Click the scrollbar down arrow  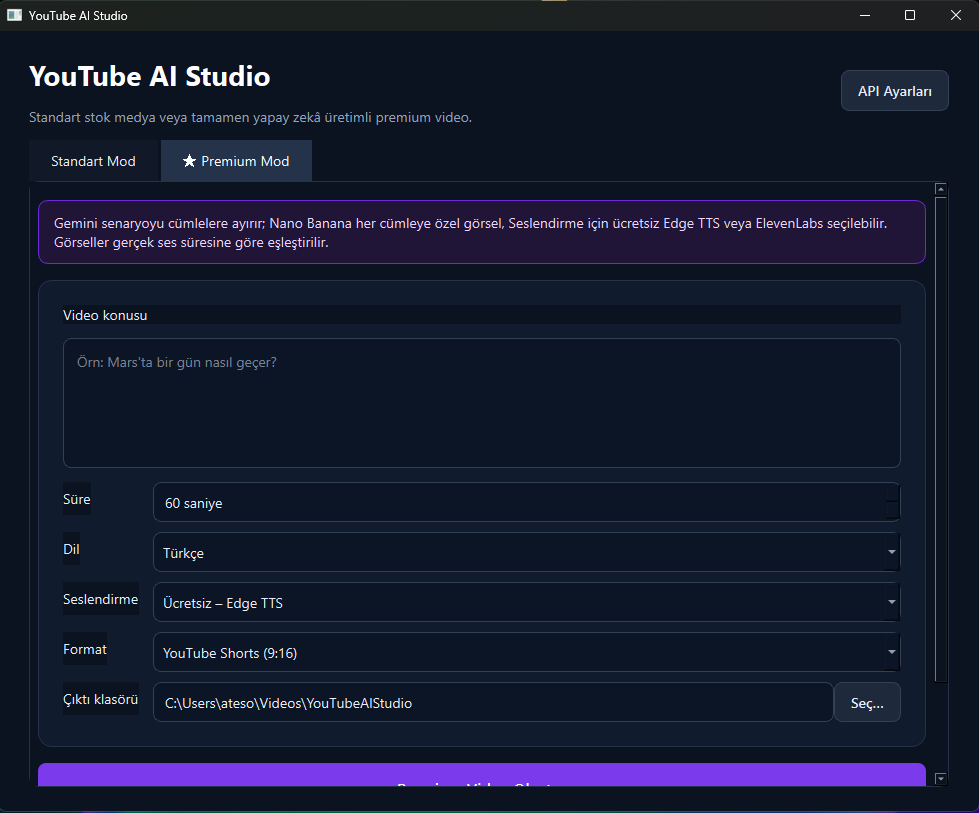coord(941,779)
